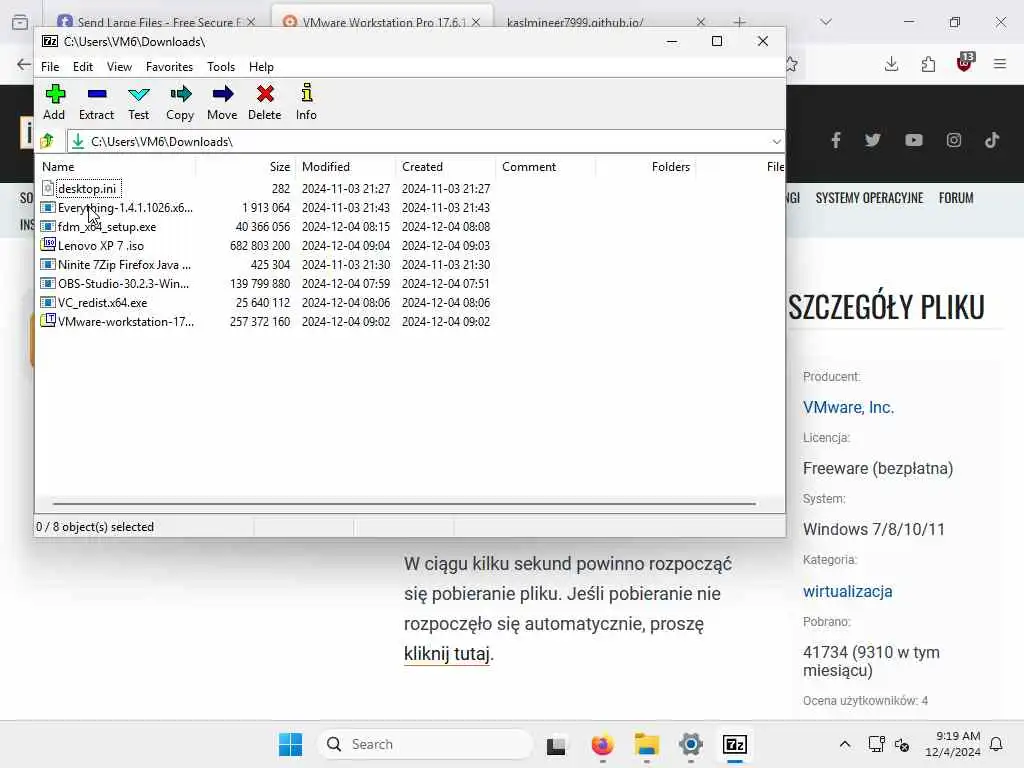Open the taskbar clock and date
This screenshot has width=1024, height=768.
(953, 744)
